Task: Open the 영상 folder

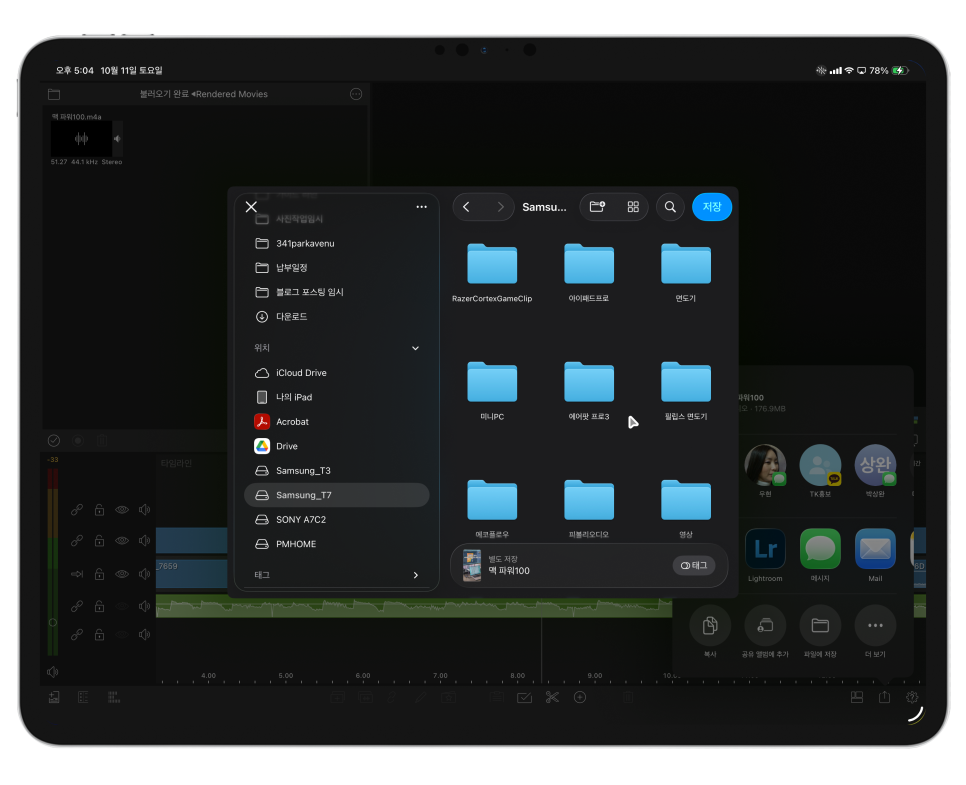Action: [x=686, y=508]
